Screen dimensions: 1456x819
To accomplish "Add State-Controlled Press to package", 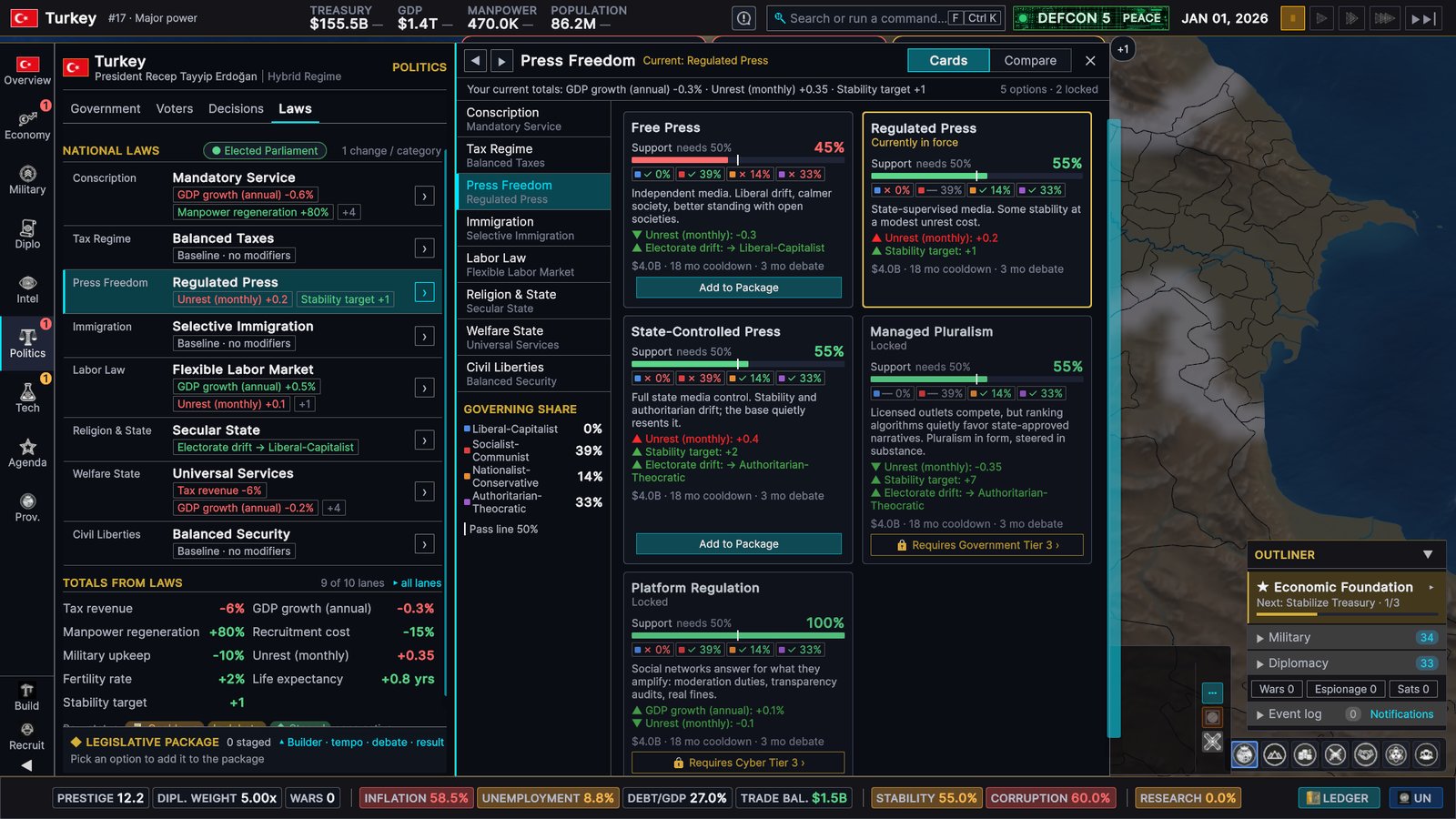I will tap(739, 544).
